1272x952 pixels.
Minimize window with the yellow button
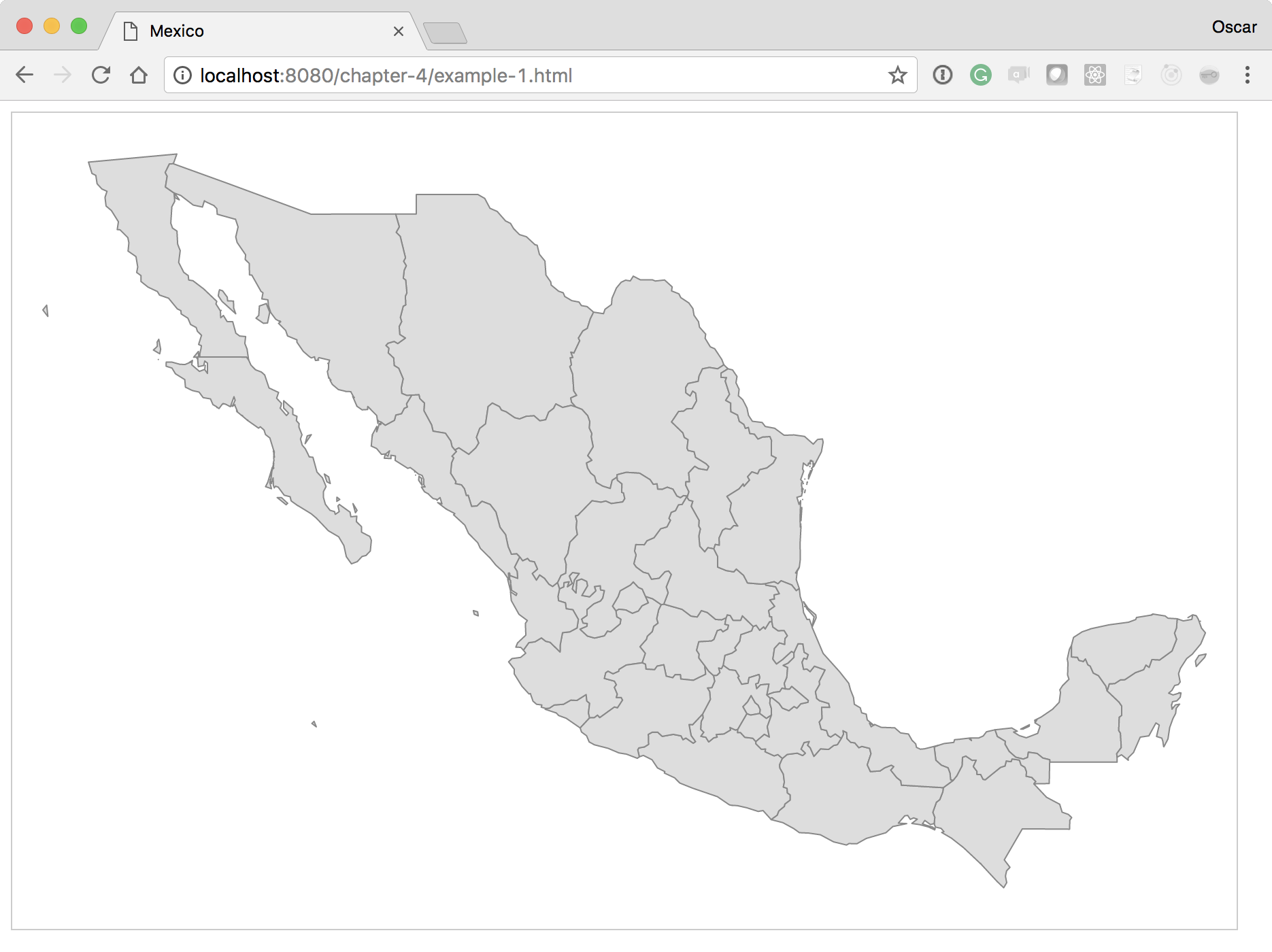coord(52,26)
